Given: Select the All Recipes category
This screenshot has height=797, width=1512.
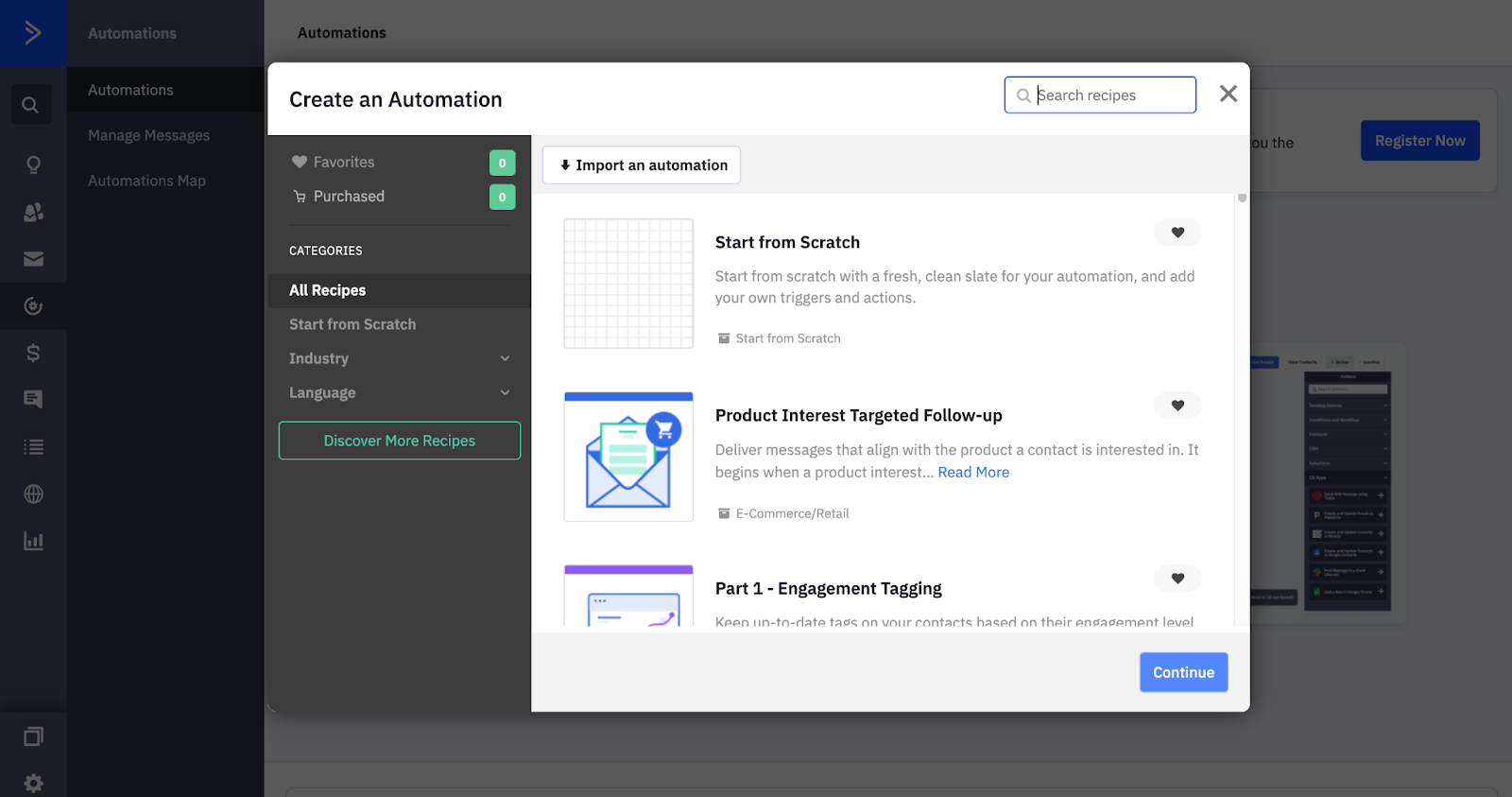Looking at the screenshot, I should [x=400, y=290].
